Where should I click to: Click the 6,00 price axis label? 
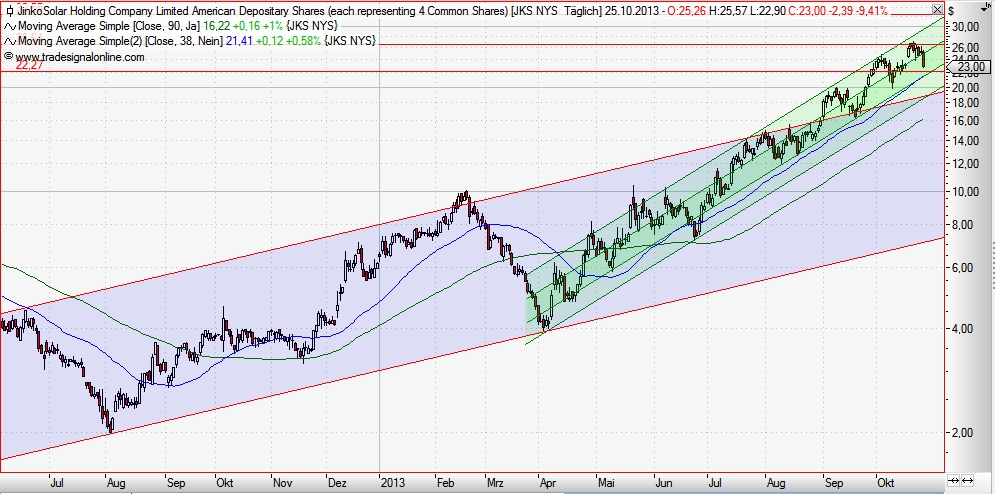click(964, 268)
